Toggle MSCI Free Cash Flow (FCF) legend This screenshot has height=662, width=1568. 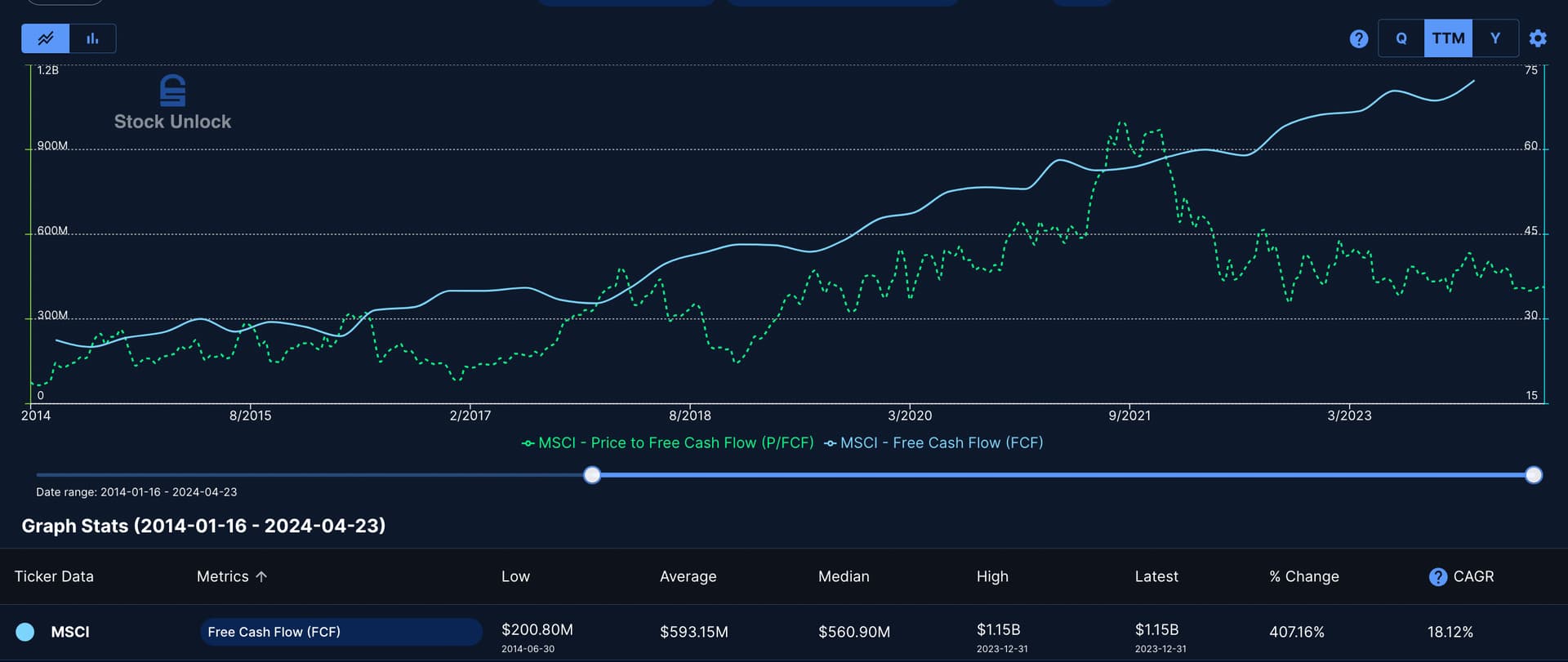pos(933,442)
